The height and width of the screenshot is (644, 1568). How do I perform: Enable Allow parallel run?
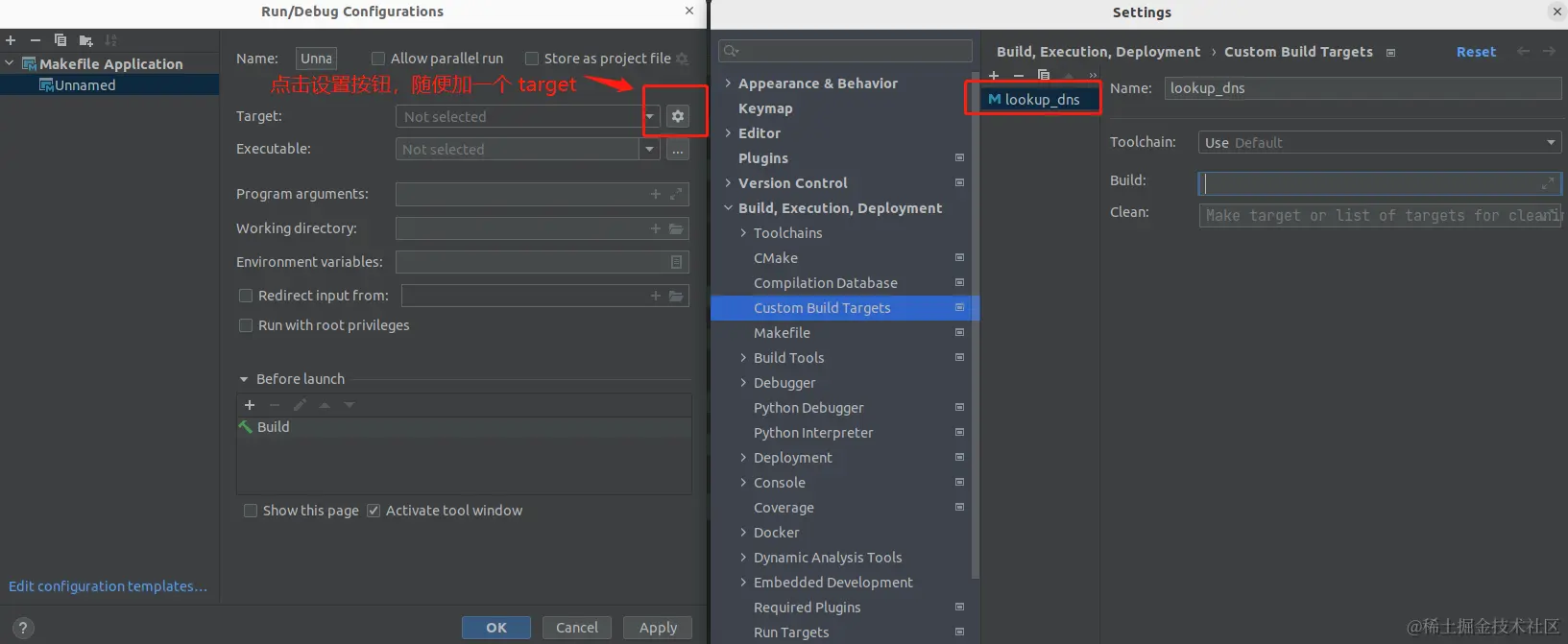coord(378,59)
